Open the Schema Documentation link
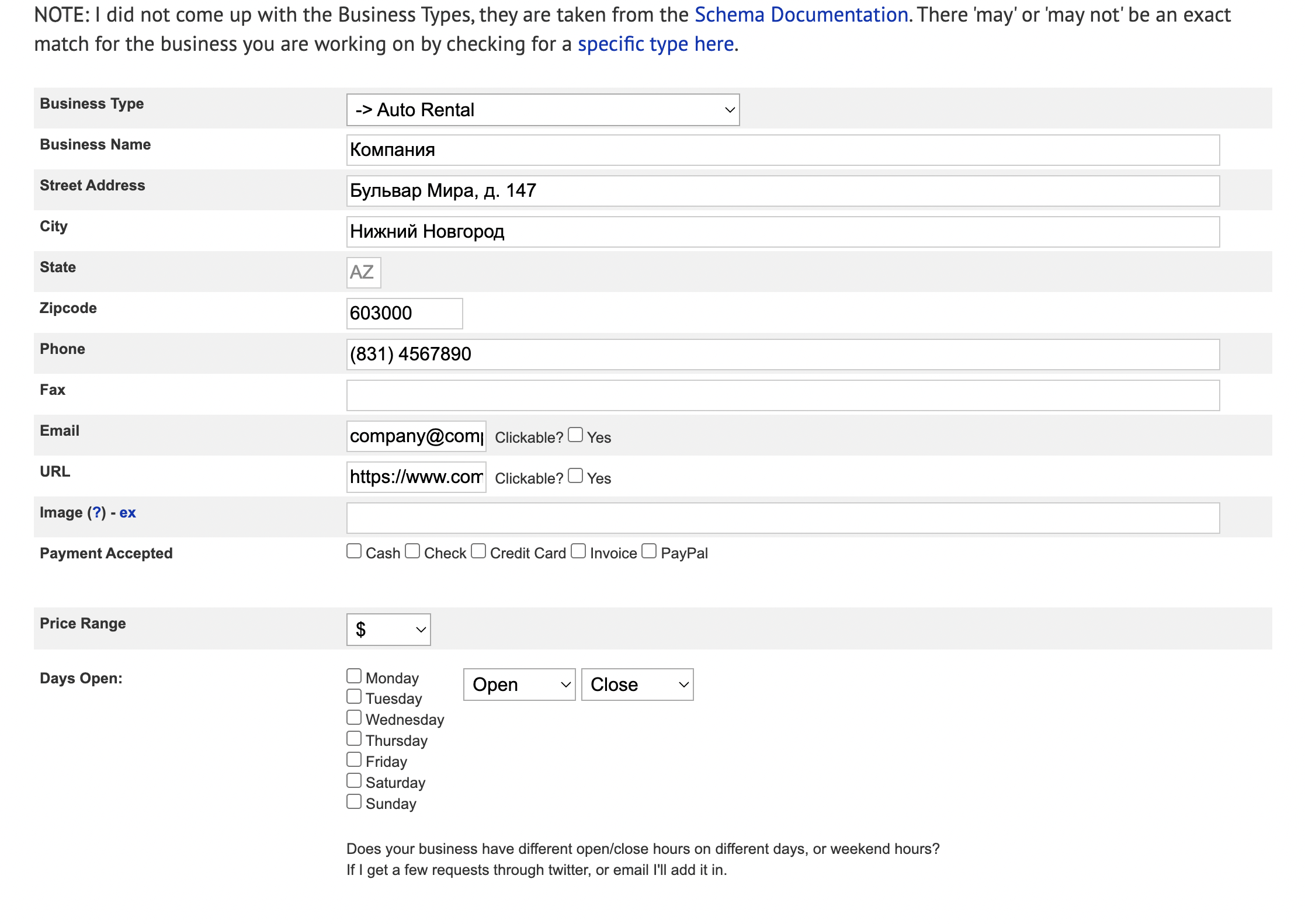The width and height of the screenshot is (1305, 924). point(801,15)
